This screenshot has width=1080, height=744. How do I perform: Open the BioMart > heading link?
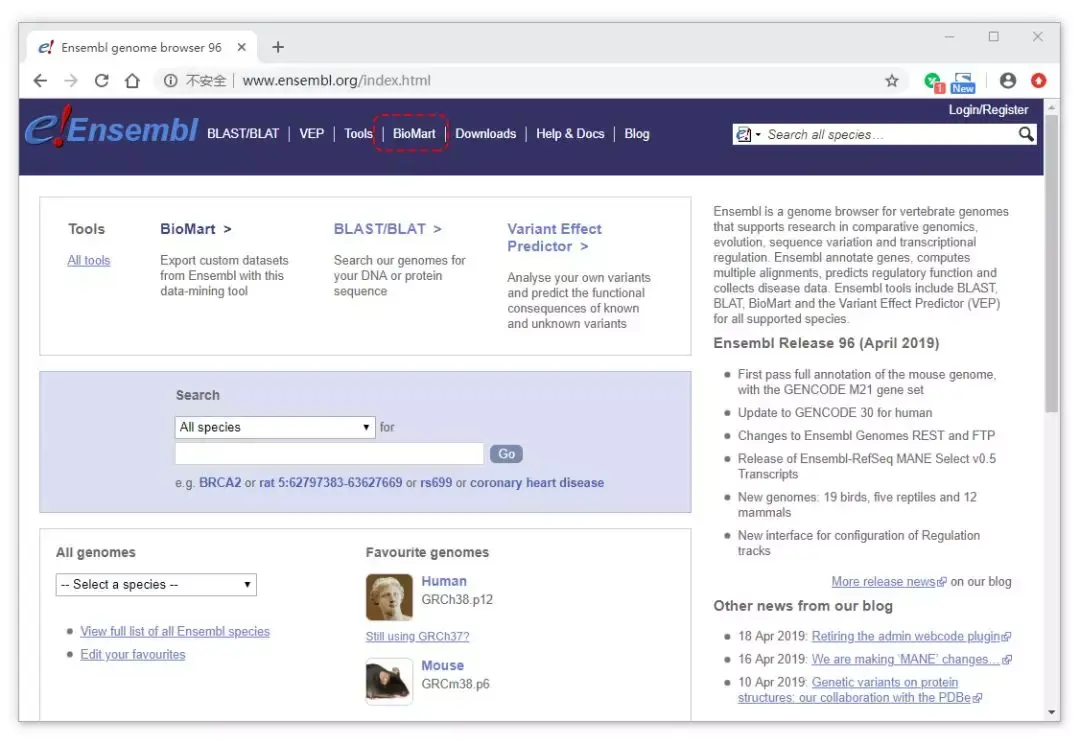pos(196,229)
